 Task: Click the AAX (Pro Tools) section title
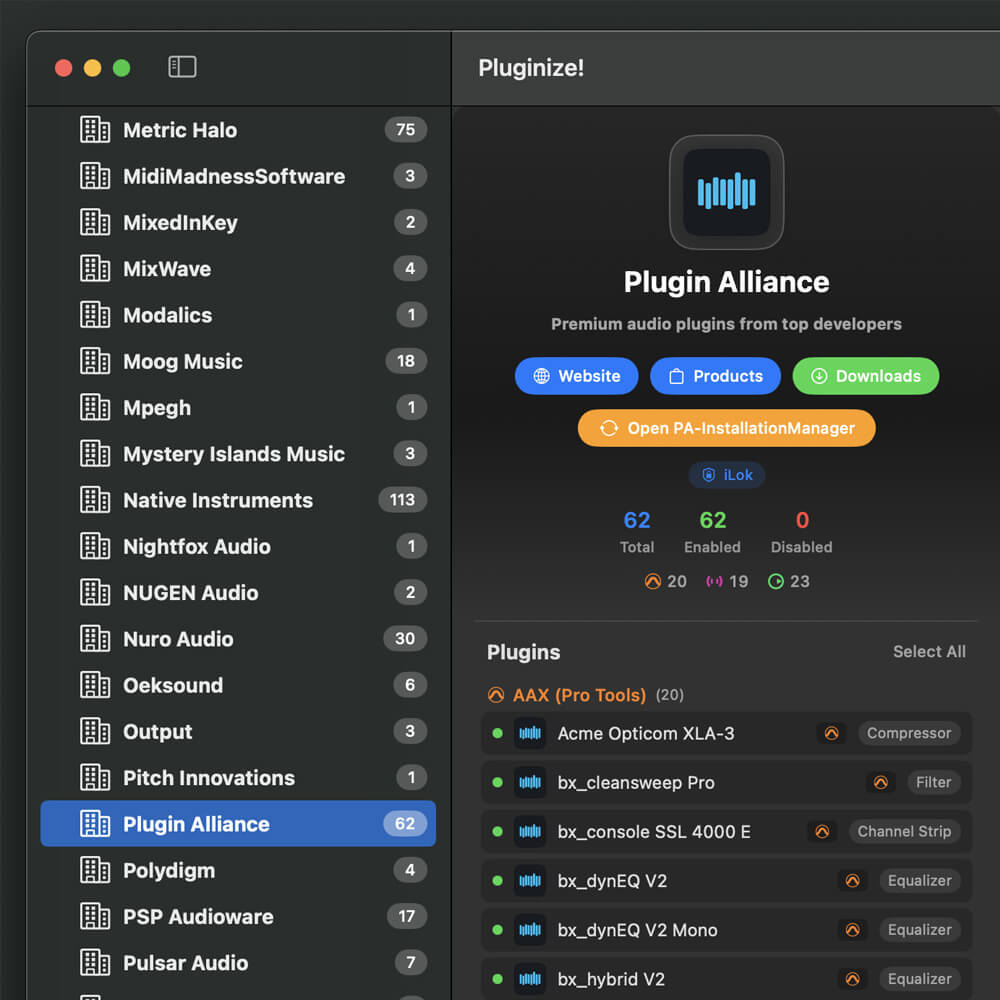[579, 695]
